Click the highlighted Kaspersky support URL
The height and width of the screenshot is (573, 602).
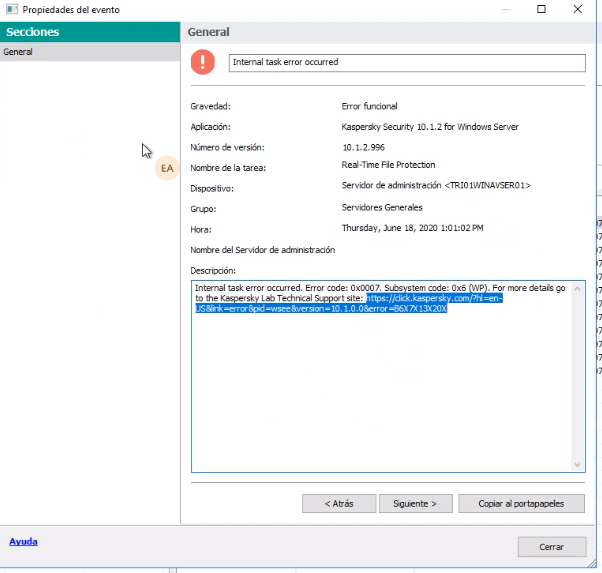pos(349,303)
